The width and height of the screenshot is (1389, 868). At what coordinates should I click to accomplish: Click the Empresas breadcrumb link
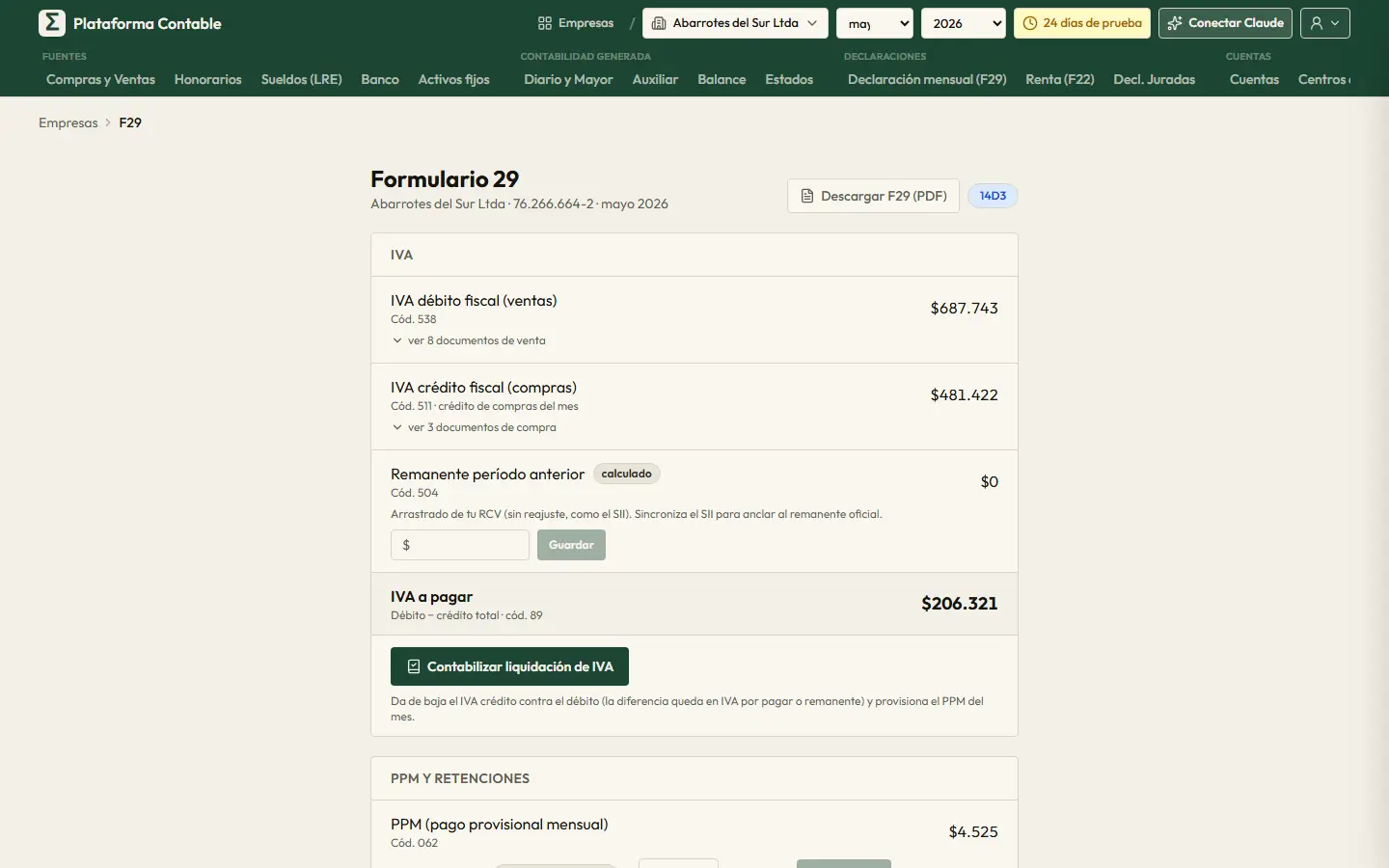point(68,122)
